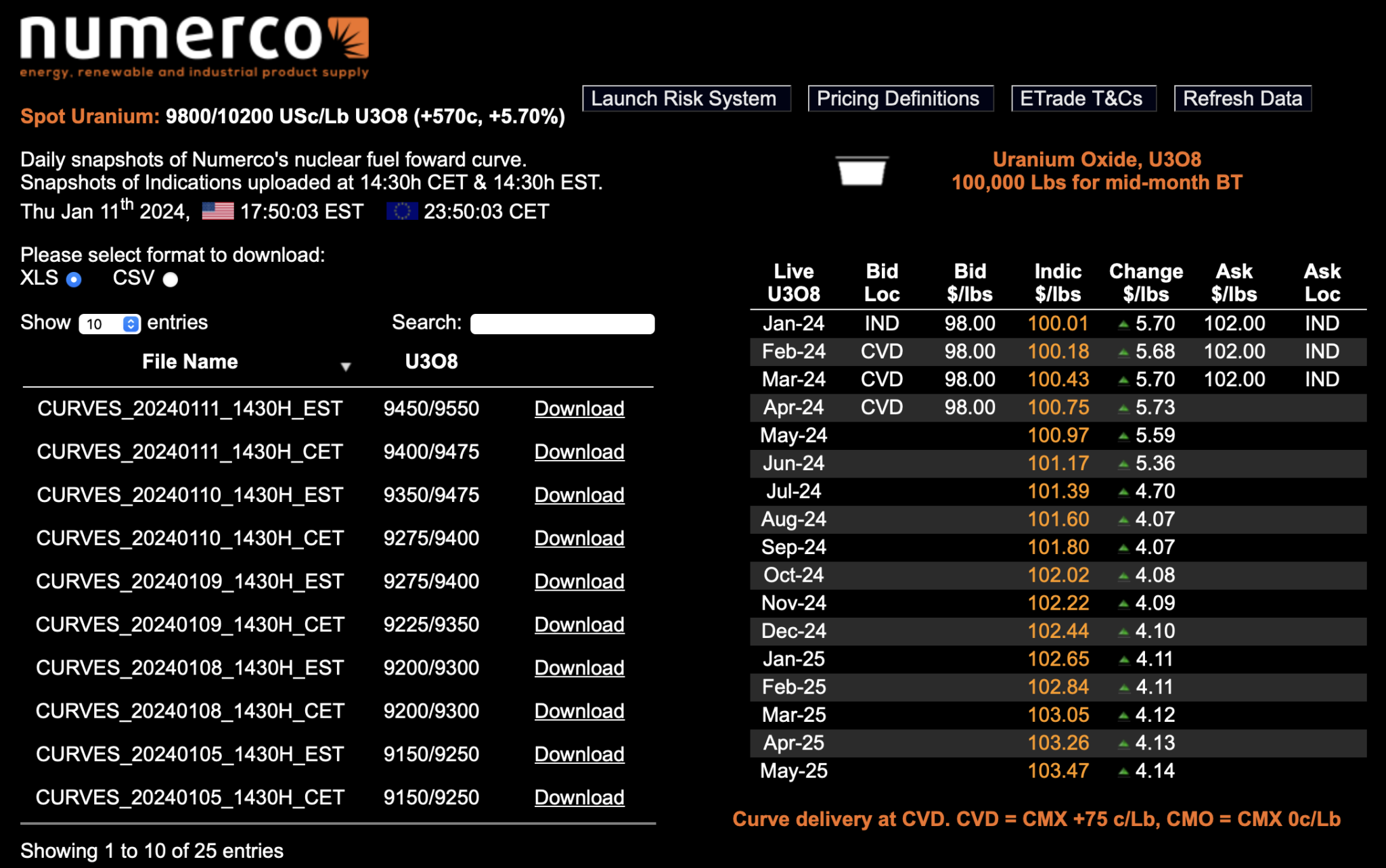The width and height of the screenshot is (1386, 868).
Task: Click the green change arrow for Dec-24
Action: pos(1123,632)
